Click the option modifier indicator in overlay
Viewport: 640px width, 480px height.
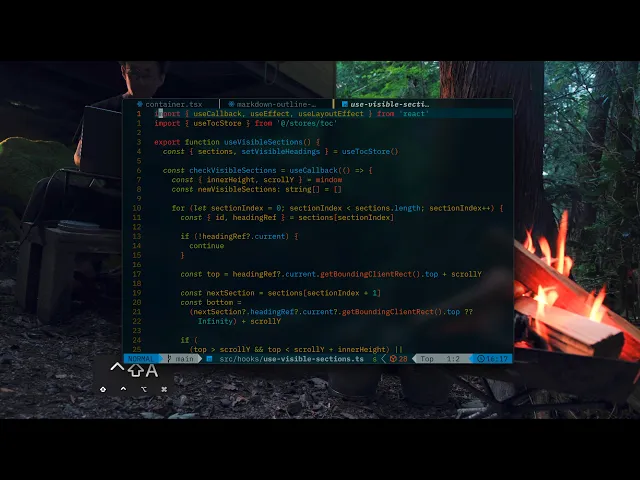(144, 389)
